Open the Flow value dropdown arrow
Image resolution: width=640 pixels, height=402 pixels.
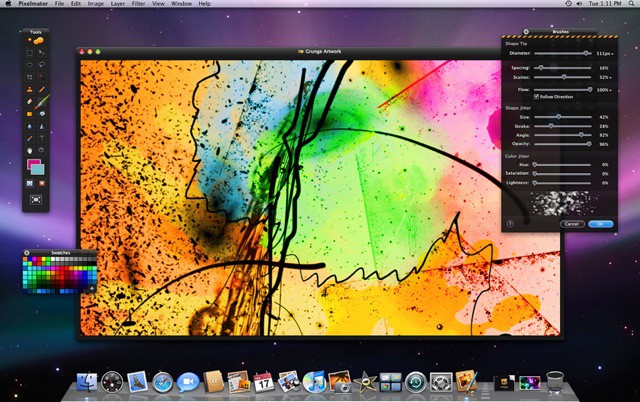click(x=611, y=89)
